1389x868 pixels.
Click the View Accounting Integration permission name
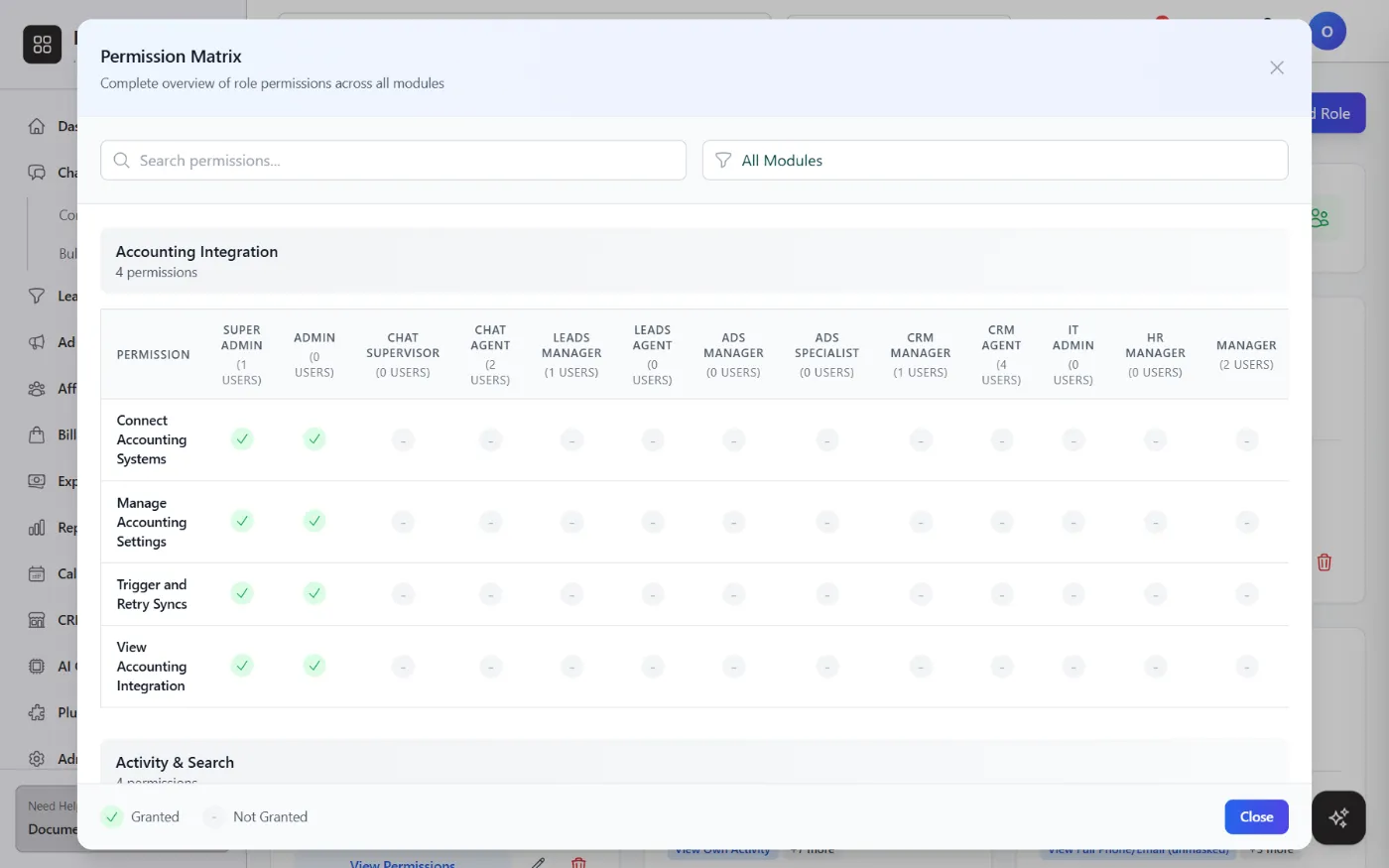(x=152, y=667)
